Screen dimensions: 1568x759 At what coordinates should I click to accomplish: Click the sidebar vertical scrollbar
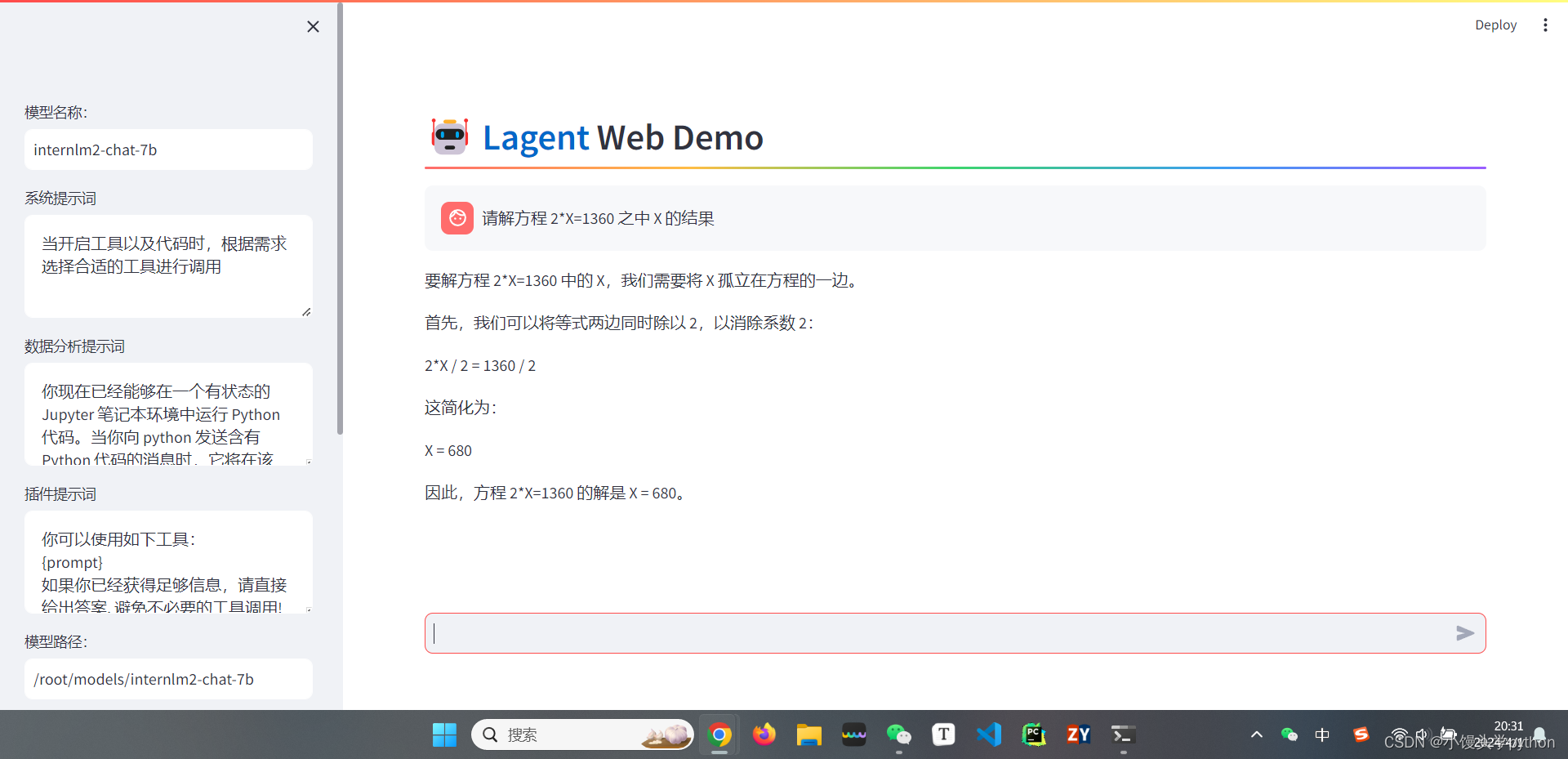click(340, 221)
